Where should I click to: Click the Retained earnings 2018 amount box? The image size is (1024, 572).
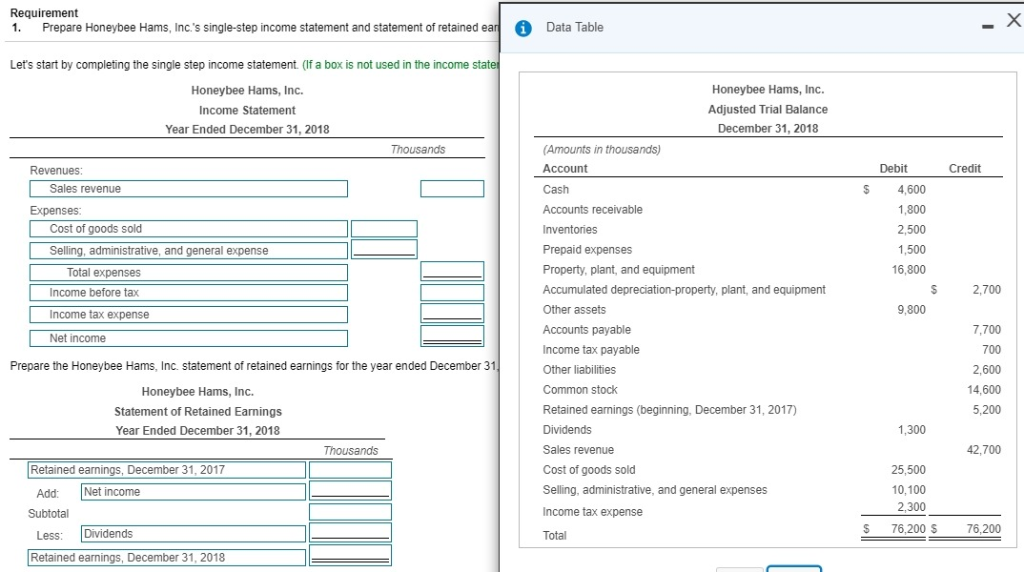pyautogui.click(x=350, y=555)
